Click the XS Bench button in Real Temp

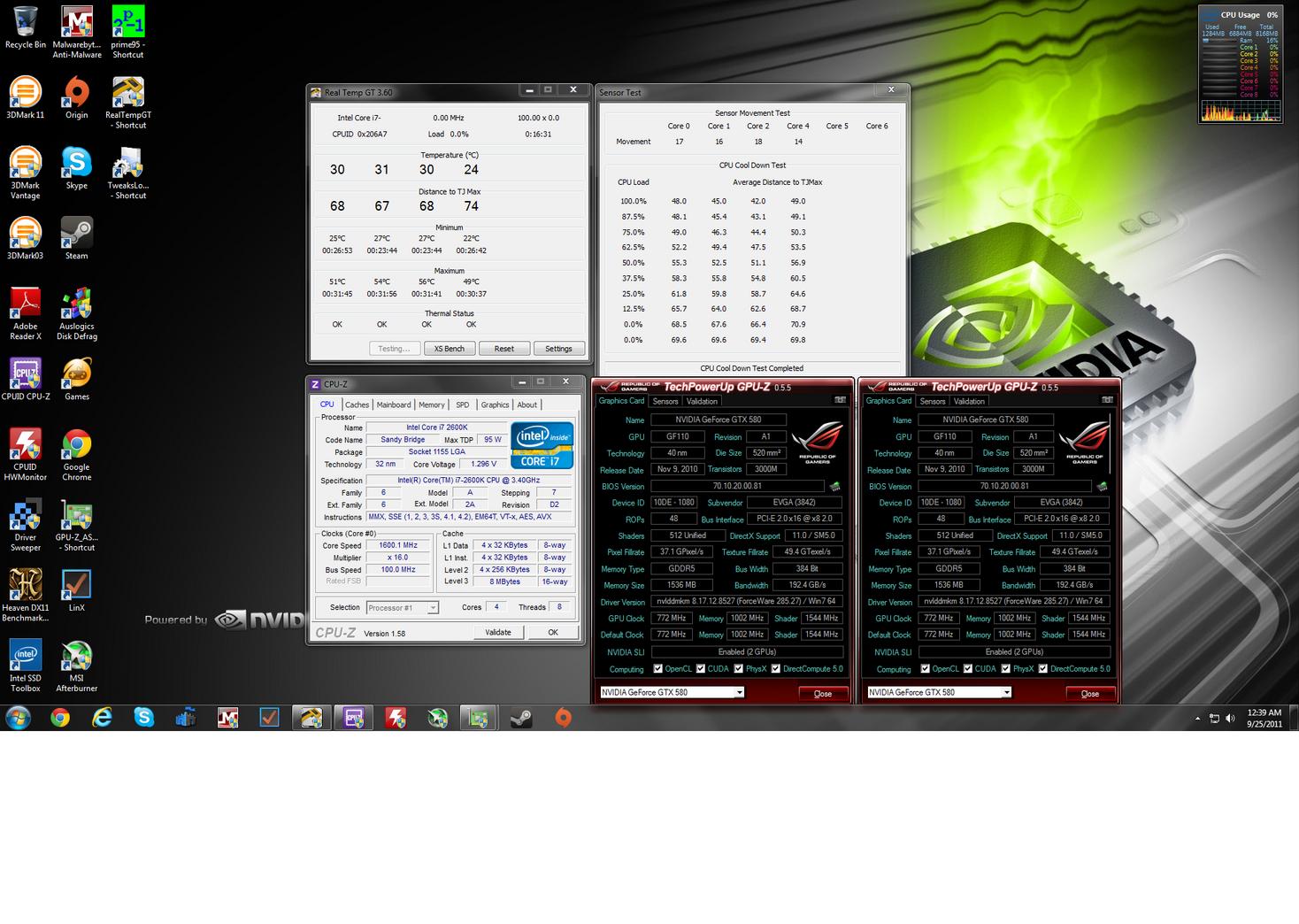450,348
